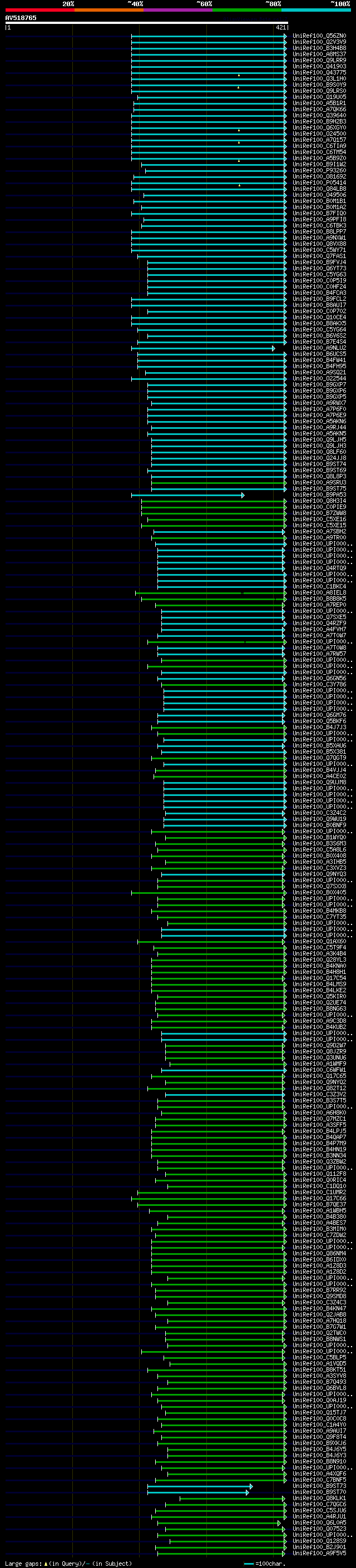Select hit label UniRef100_B3H4B8
Image resolution: width=356 pixels, height=1568 pixels.
(319, 48)
